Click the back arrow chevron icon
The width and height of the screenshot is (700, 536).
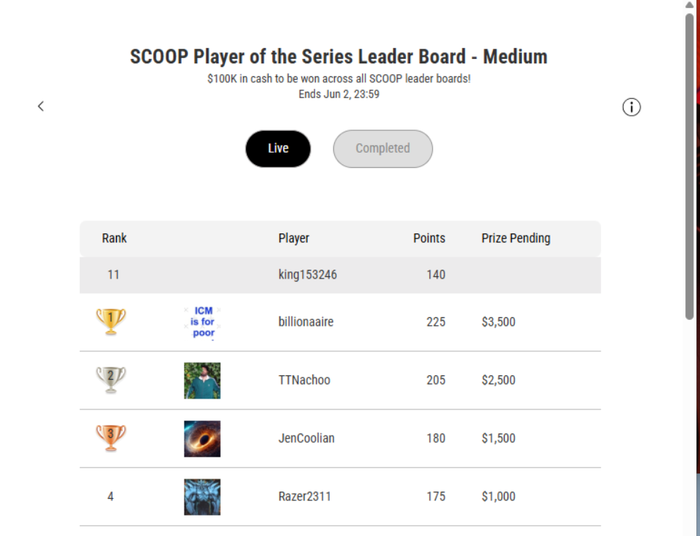tap(41, 106)
